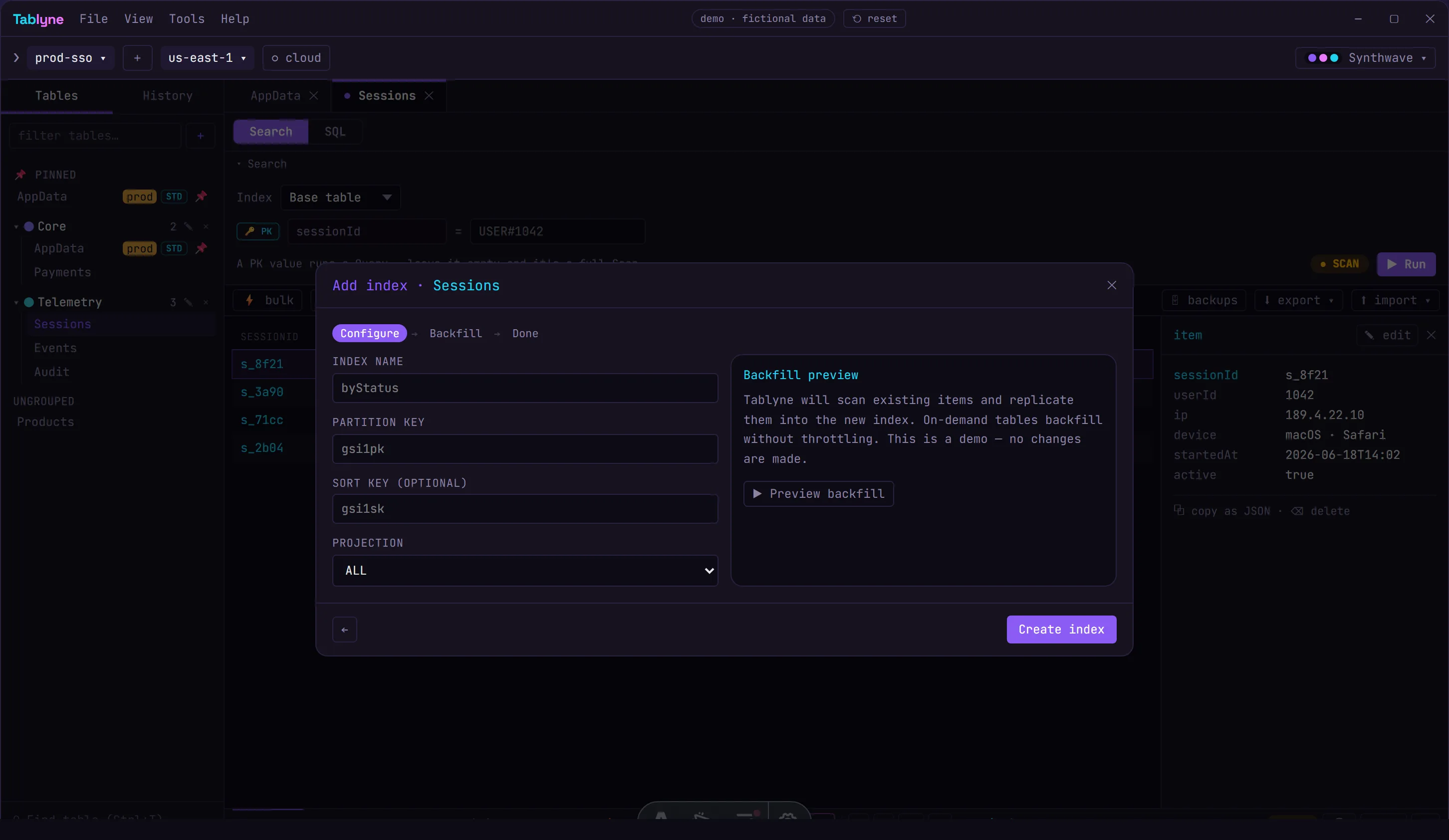Image resolution: width=1449 pixels, height=840 pixels.
Task: Switch to the AppData editor tab
Action: pyautogui.click(x=275, y=95)
